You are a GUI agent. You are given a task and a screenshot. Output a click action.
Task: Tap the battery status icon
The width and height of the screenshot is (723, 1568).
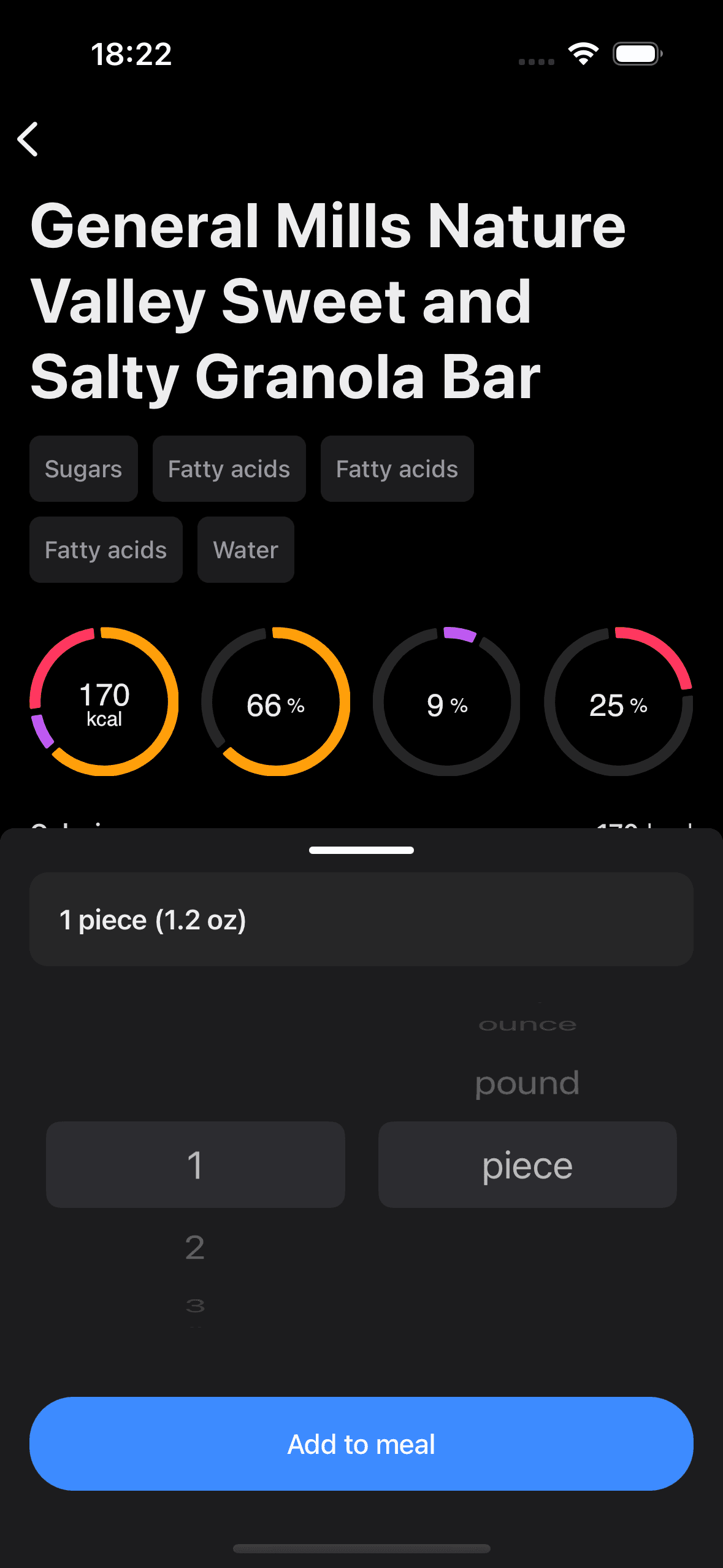[638, 54]
